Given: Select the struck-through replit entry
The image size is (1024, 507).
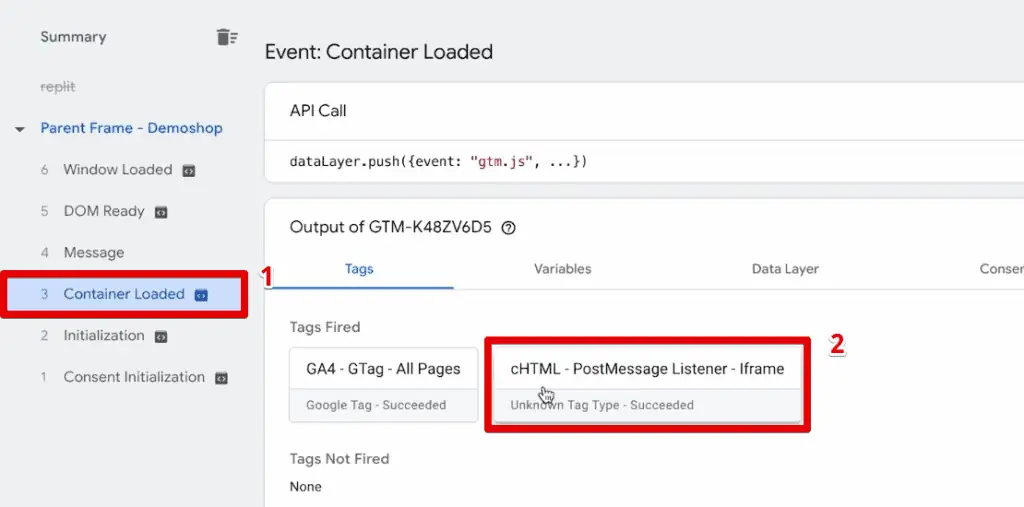Looking at the screenshot, I should [58, 87].
